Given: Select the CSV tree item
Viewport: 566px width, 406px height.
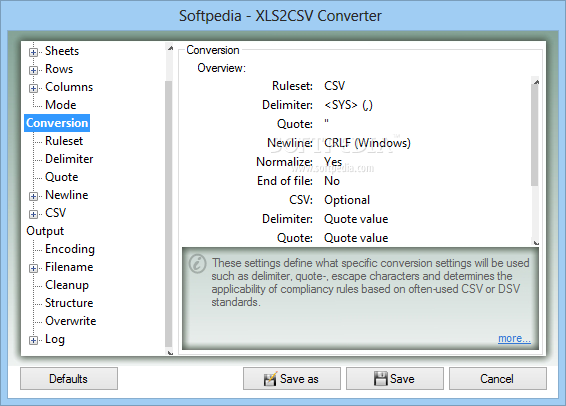Looking at the screenshot, I should pyautogui.click(x=56, y=213).
